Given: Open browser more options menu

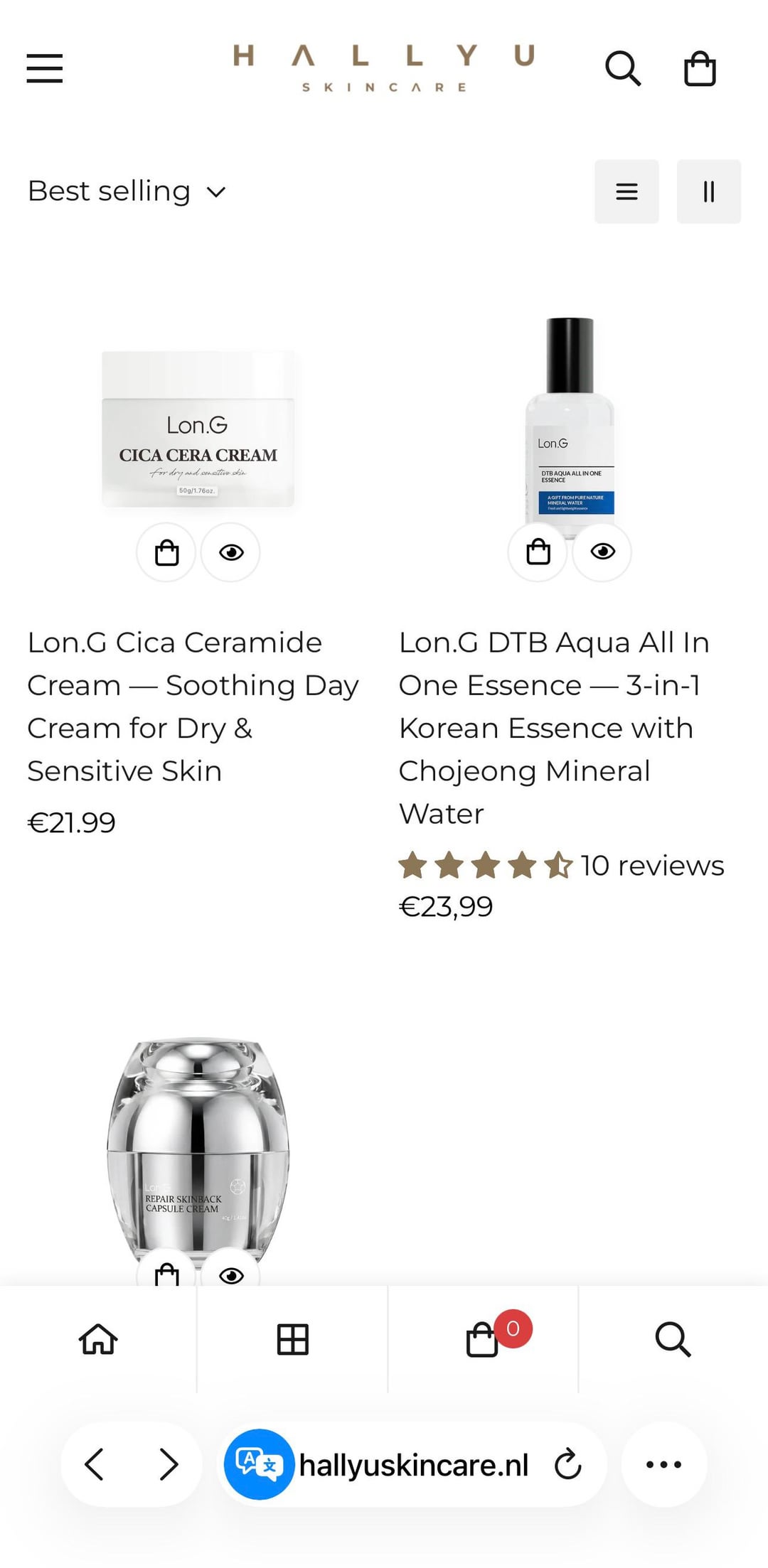Looking at the screenshot, I should [x=663, y=1464].
